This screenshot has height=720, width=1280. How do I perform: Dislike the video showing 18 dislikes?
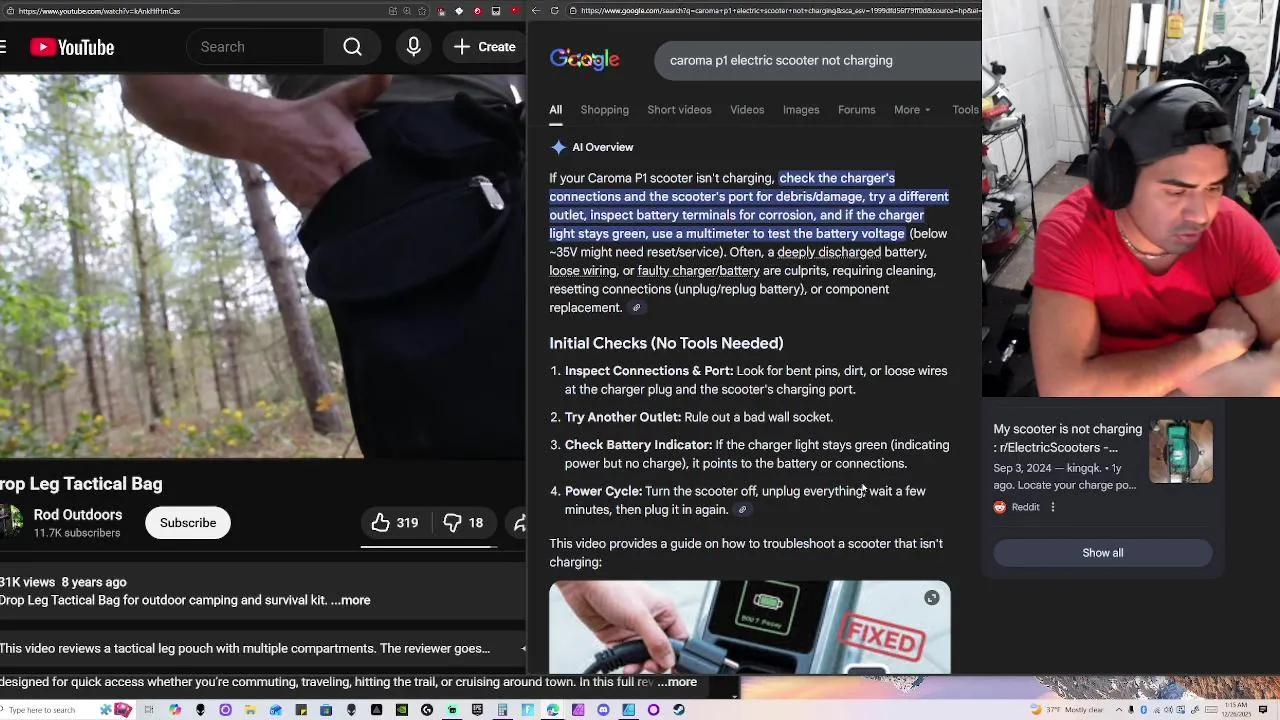(x=463, y=523)
